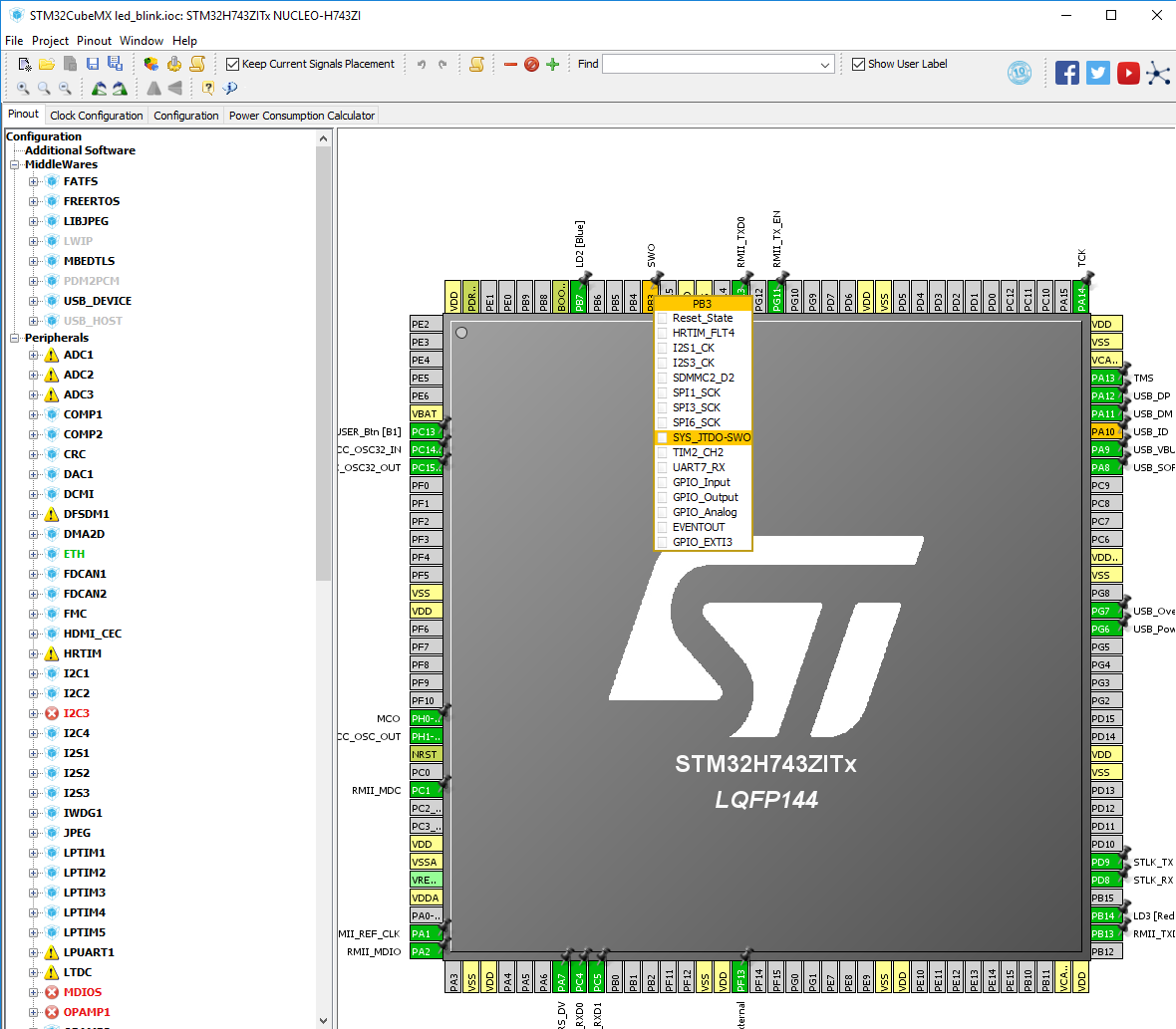The height and width of the screenshot is (1029, 1176).
Task: Click the blue info bubble icon
Action: click(230, 89)
